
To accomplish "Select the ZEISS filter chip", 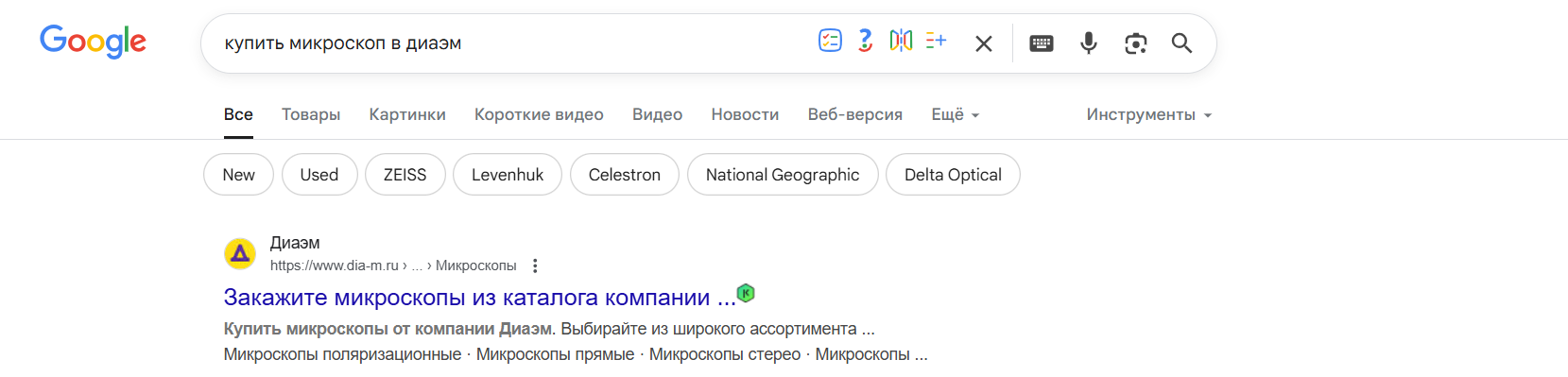I will (x=405, y=175).
